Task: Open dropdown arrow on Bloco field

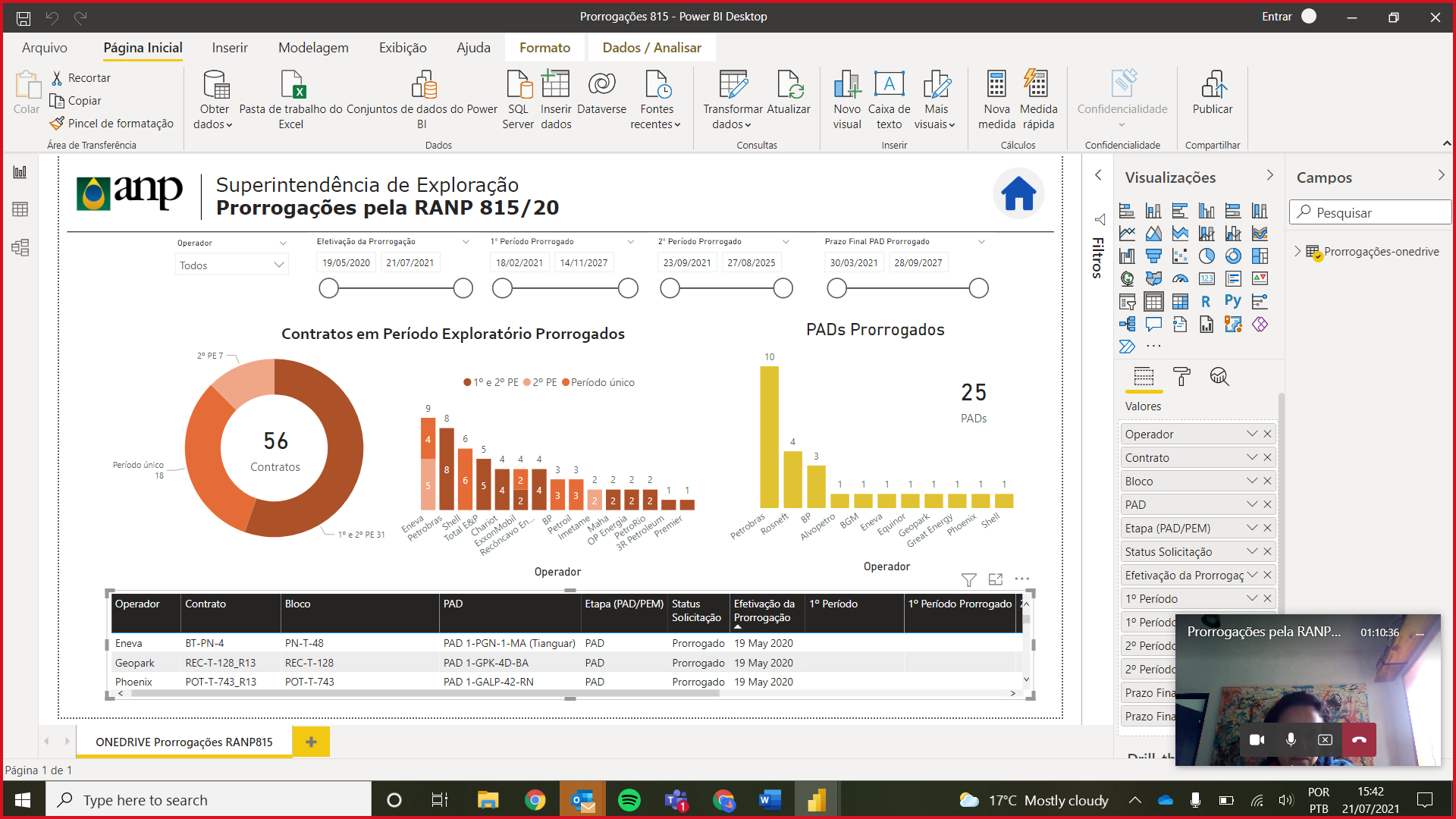Action: [x=1251, y=481]
